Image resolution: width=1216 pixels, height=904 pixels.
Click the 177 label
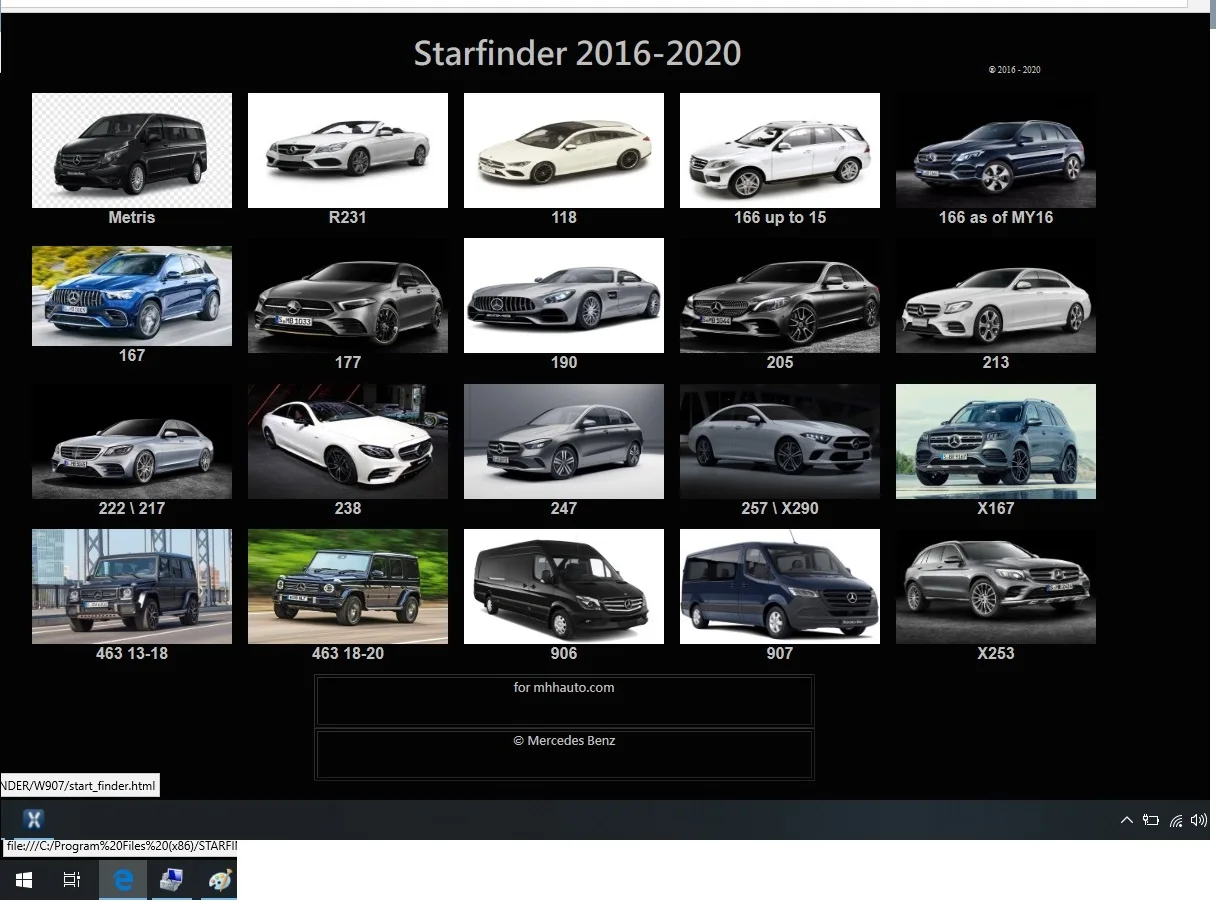(348, 362)
